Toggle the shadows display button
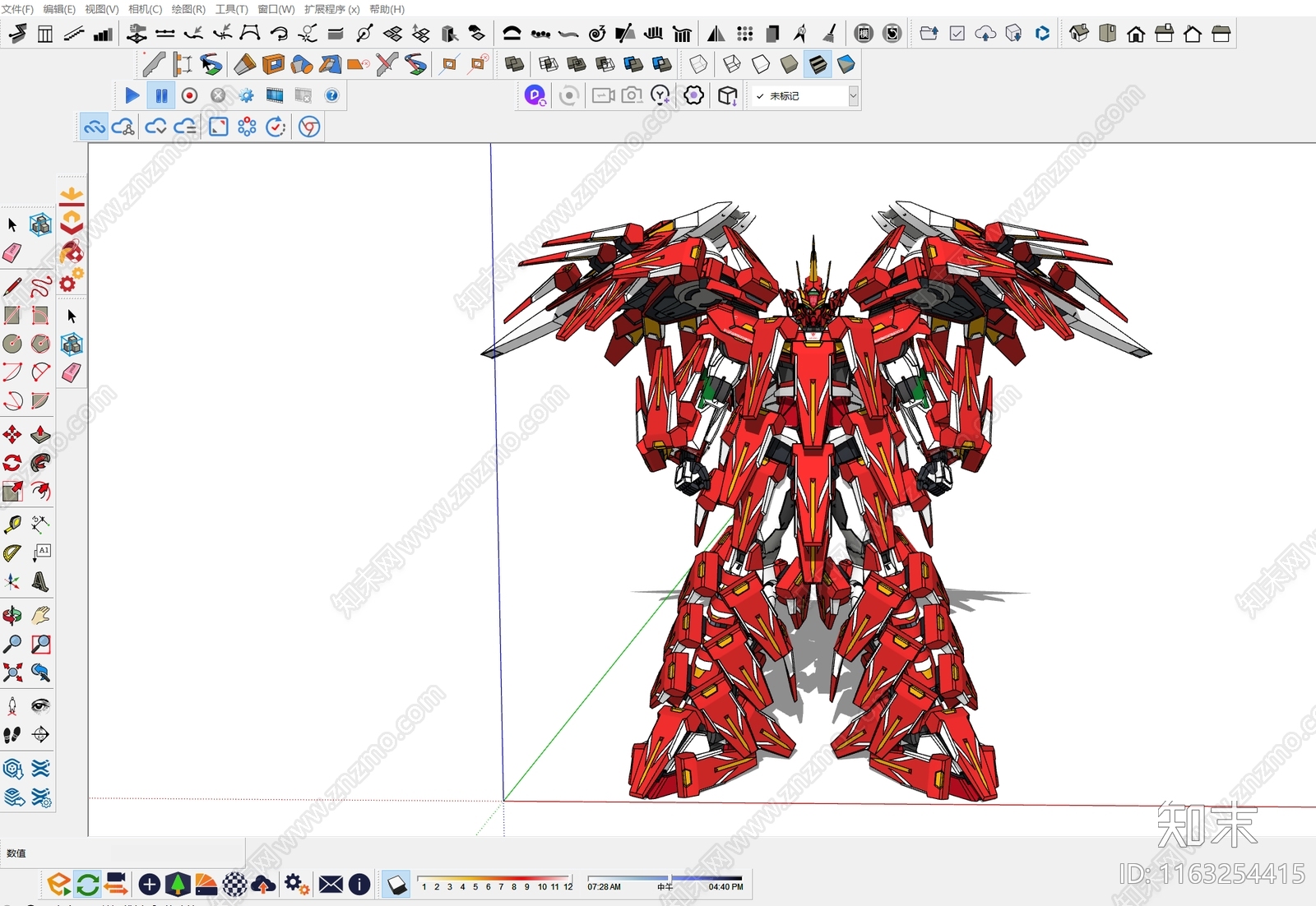 [x=396, y=885]
